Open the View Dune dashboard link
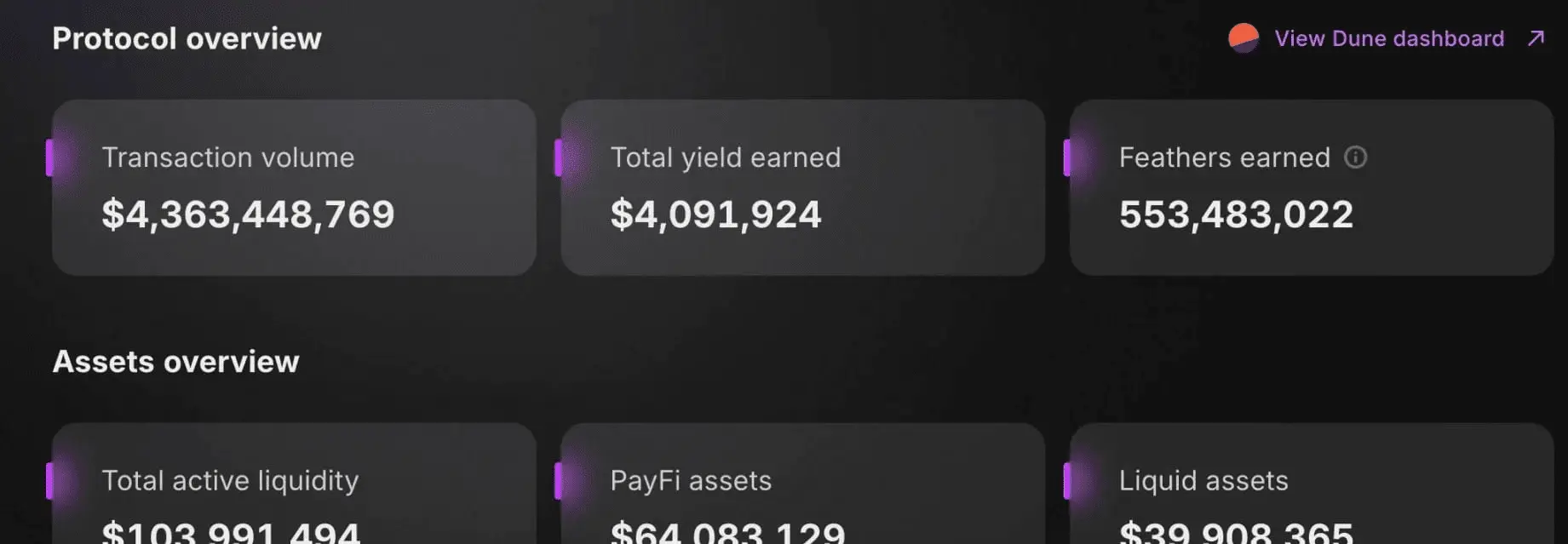 [1389, 38]
